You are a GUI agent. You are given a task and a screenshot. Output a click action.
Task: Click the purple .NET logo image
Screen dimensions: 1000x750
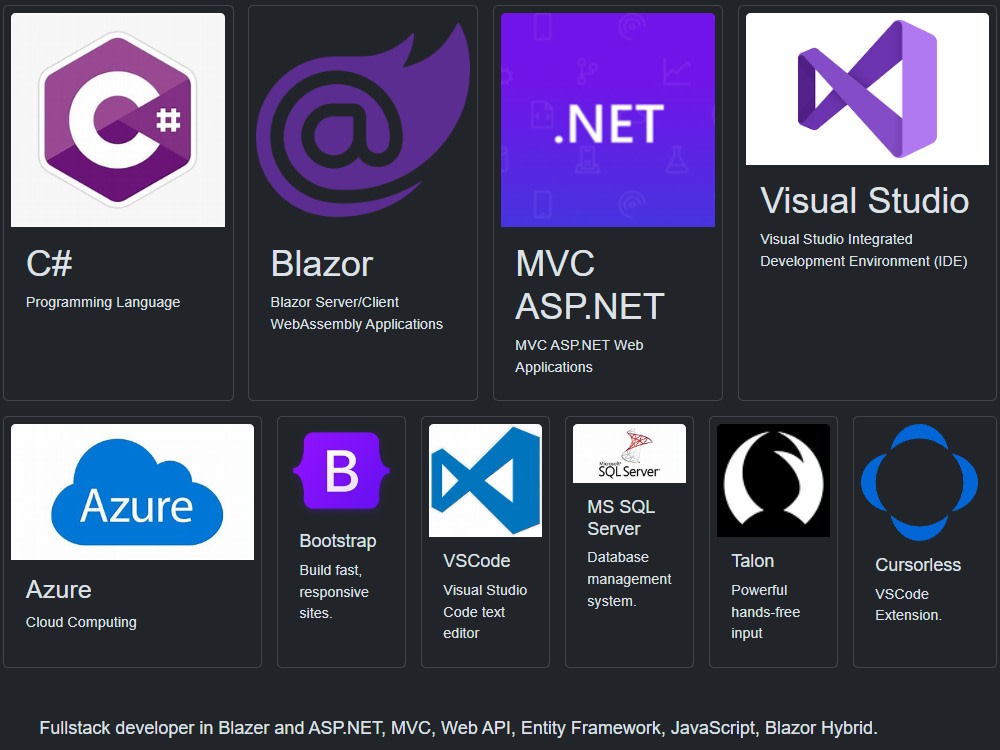(x=608, y=120)
